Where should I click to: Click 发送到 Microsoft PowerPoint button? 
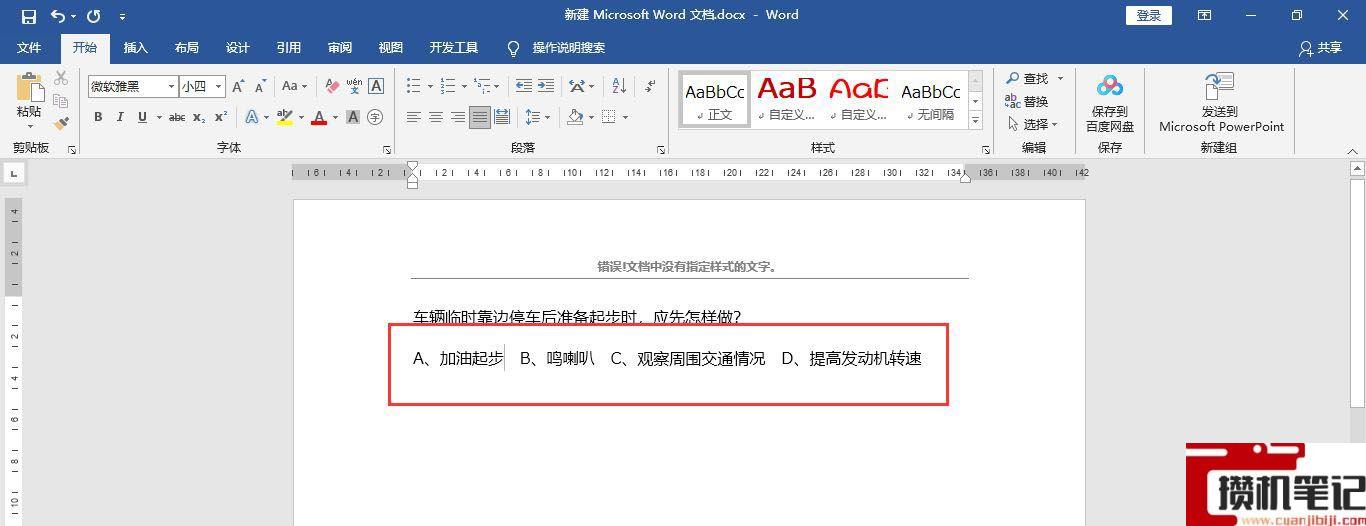tap(1221, 102)
